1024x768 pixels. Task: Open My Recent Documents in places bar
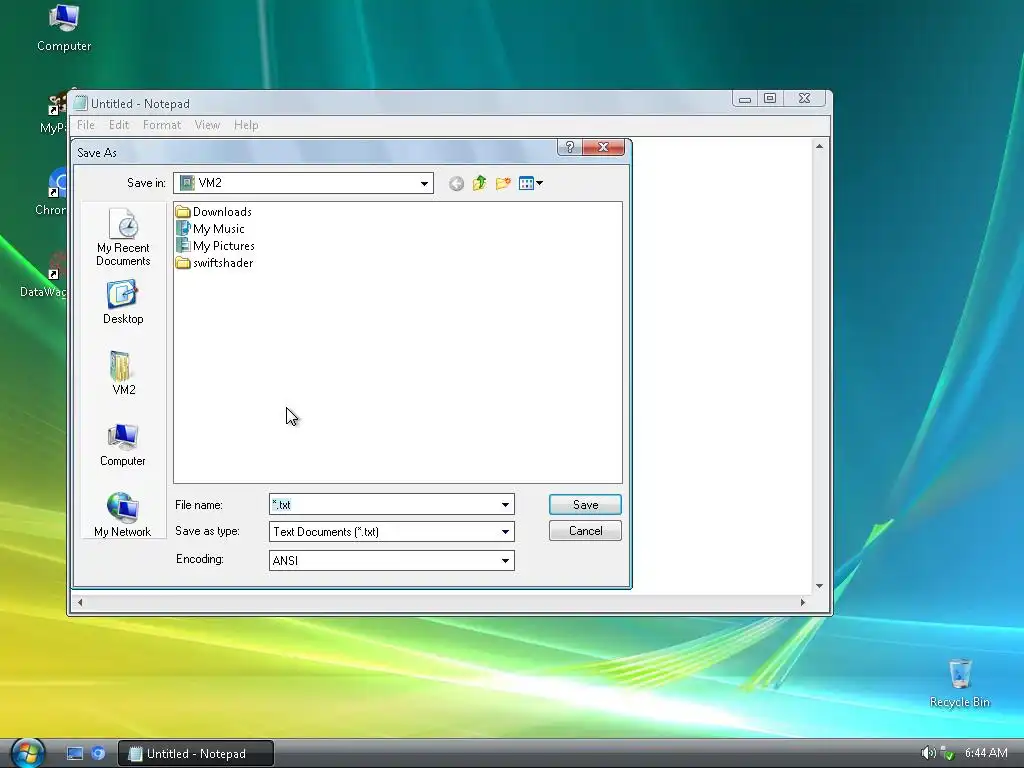pos(123,237)
